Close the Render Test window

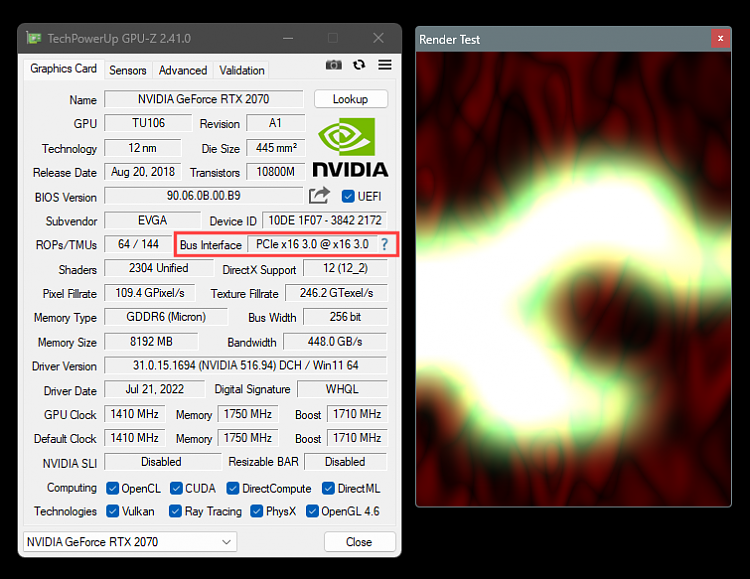[720, 38]
